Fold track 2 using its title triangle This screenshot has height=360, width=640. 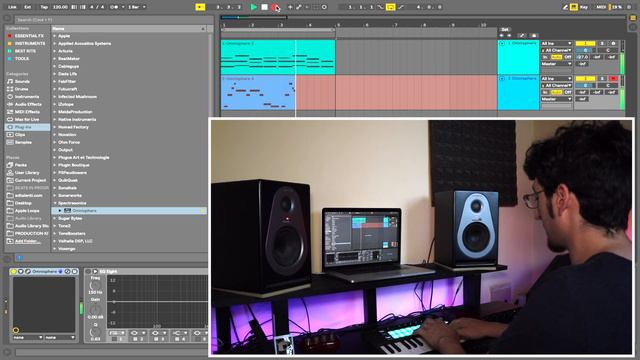pyautogui.click(x=502, y=78)
